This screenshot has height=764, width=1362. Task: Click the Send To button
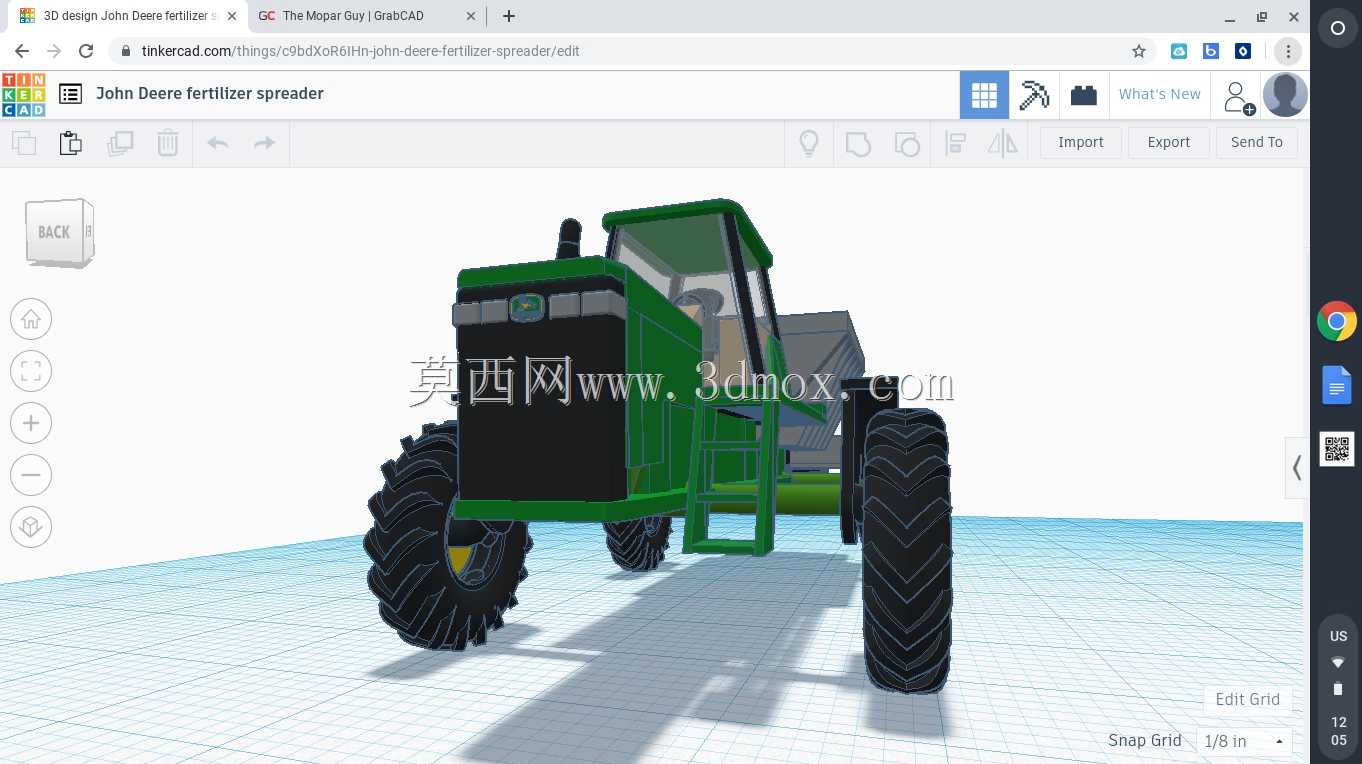(1257, 143)
